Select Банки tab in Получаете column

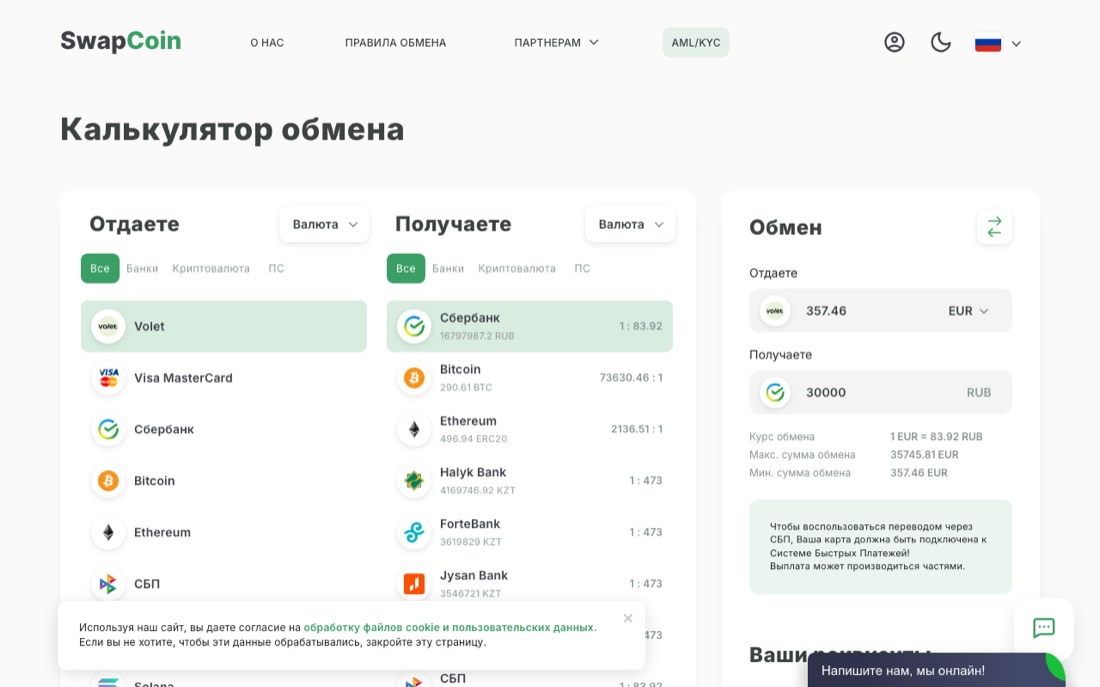coord(448,268)
